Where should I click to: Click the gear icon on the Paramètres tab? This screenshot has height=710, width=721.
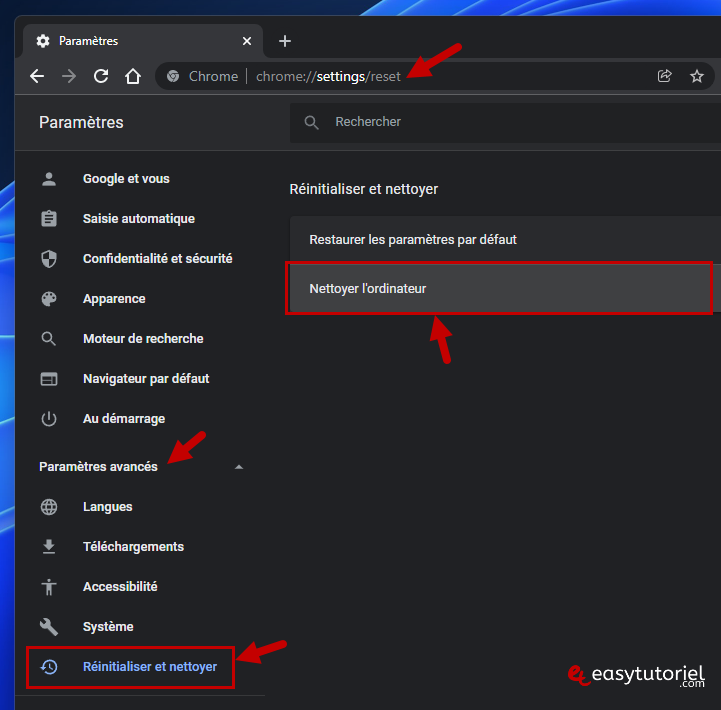point(43,41)
